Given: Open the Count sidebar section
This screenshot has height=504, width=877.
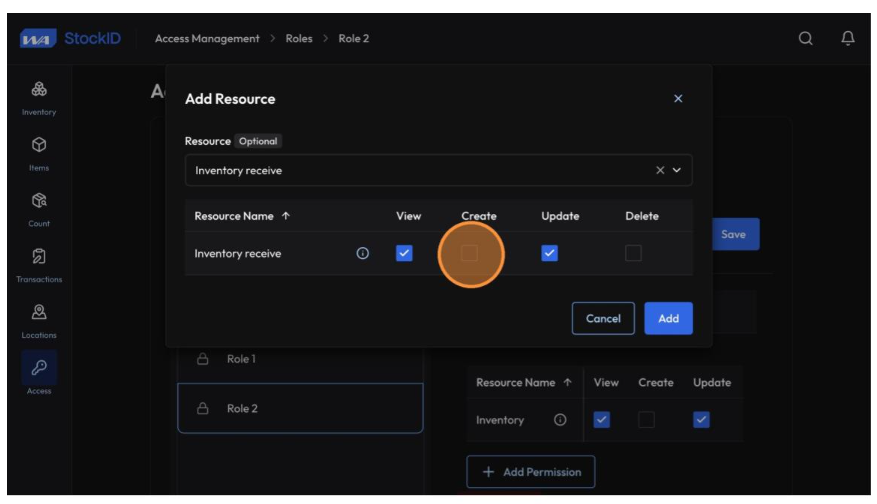Looking at the screenshot, I should tap(39, 209).
